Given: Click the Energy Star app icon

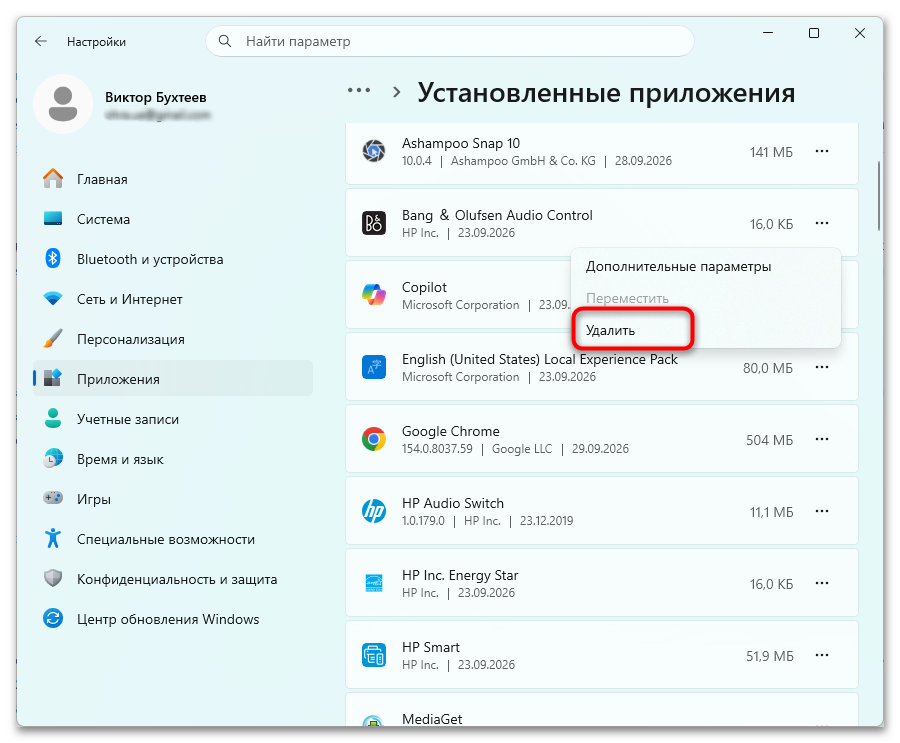Looking at the screenshot, I should [374, 583].
